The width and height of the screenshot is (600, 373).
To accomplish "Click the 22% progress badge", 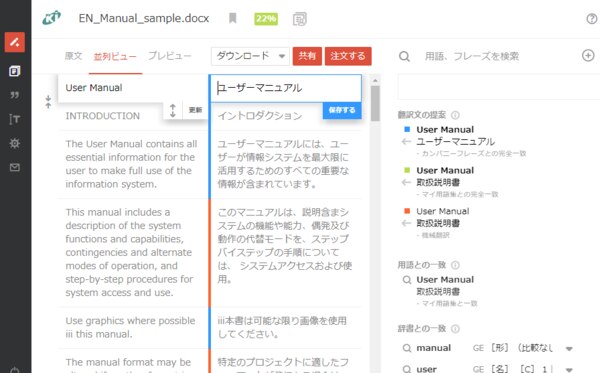I will [266, 19].
